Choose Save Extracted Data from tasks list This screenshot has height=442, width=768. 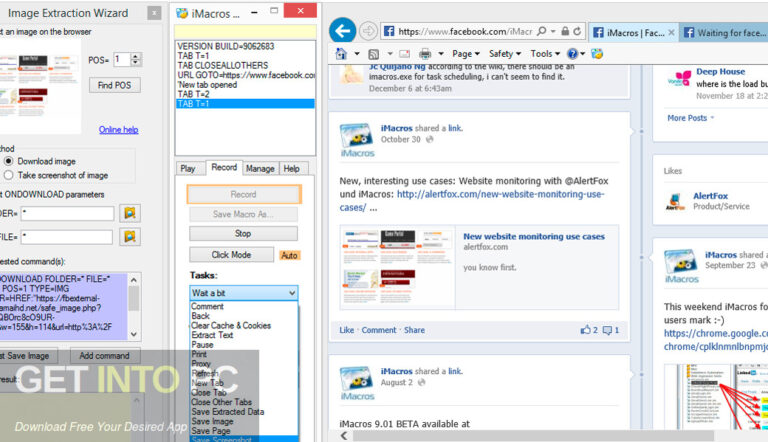[x=228, y=412]
